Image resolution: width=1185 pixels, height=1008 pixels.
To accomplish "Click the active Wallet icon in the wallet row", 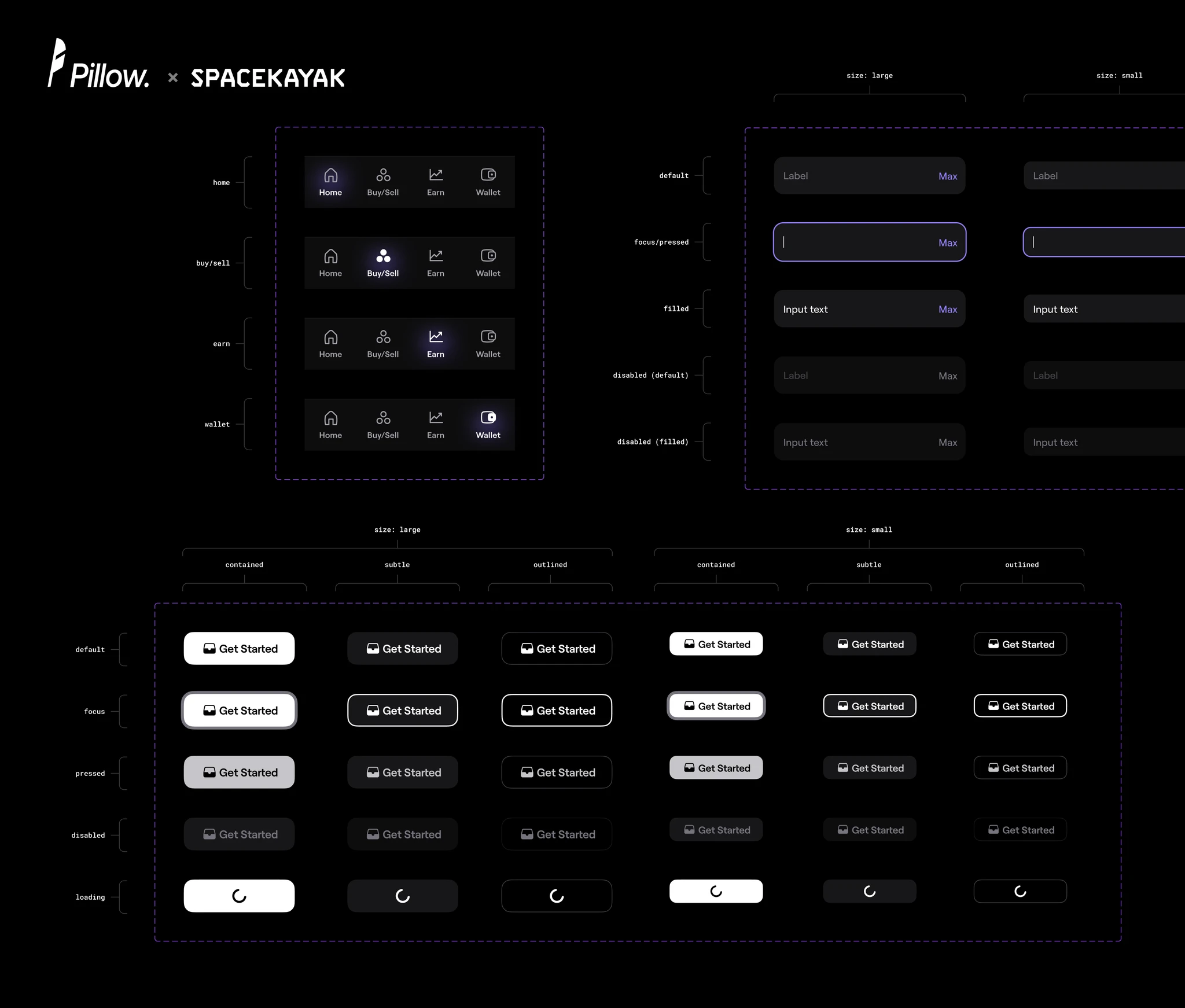I will point(488,417).
